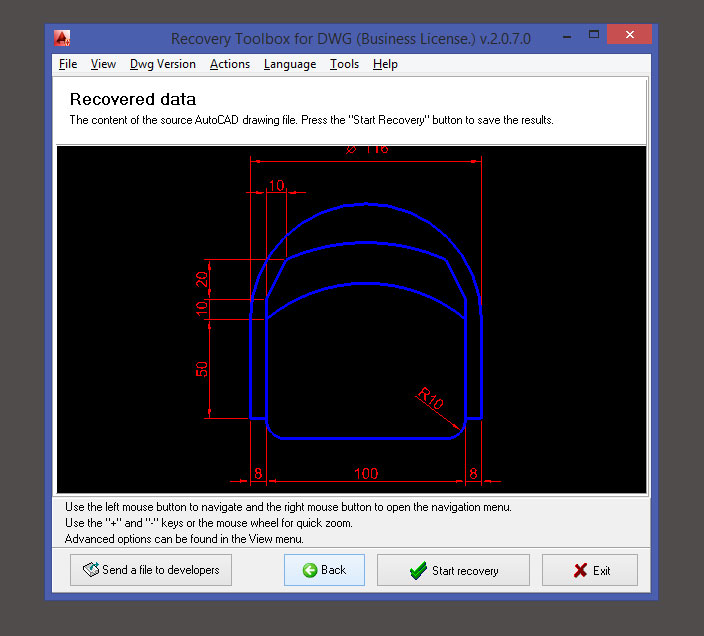Click the 116 diameter dimension at top
The image size is (704, 636).
(x=367, y=149)
